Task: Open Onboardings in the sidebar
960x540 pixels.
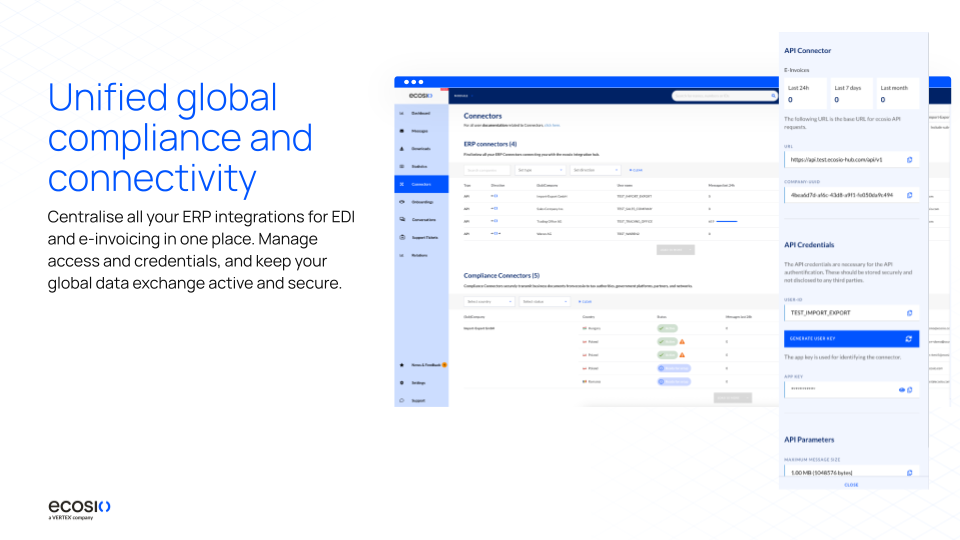Action: coord(421,202)
